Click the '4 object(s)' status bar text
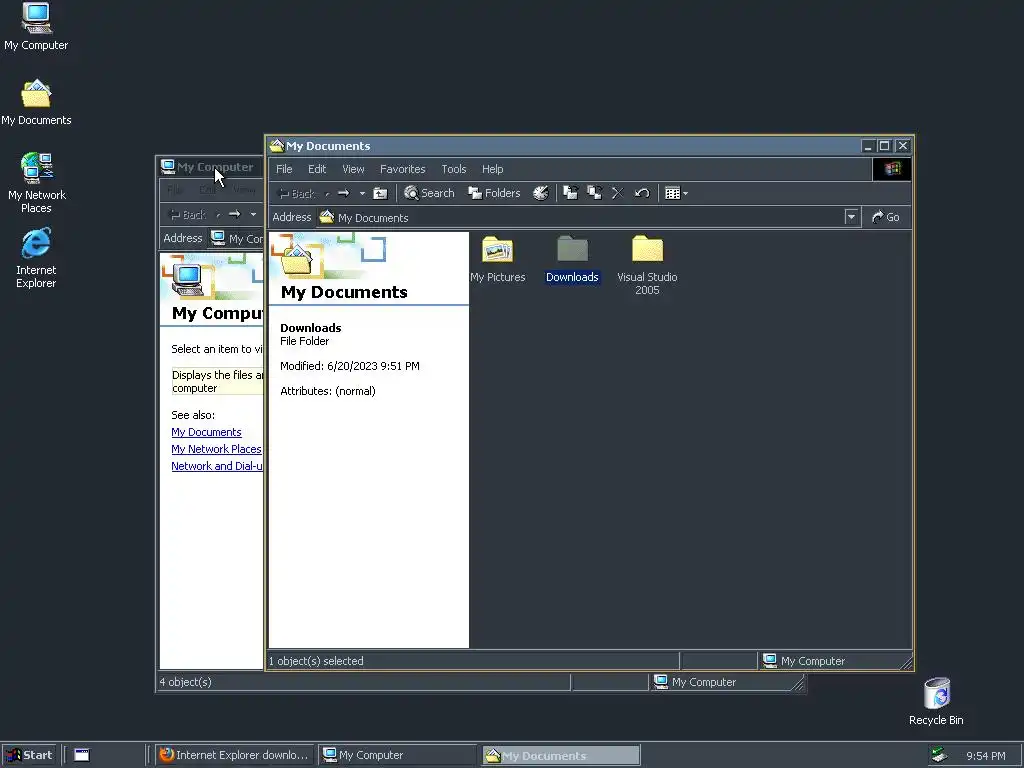This screenshot has width=1024, height=768. click(185, 682)
